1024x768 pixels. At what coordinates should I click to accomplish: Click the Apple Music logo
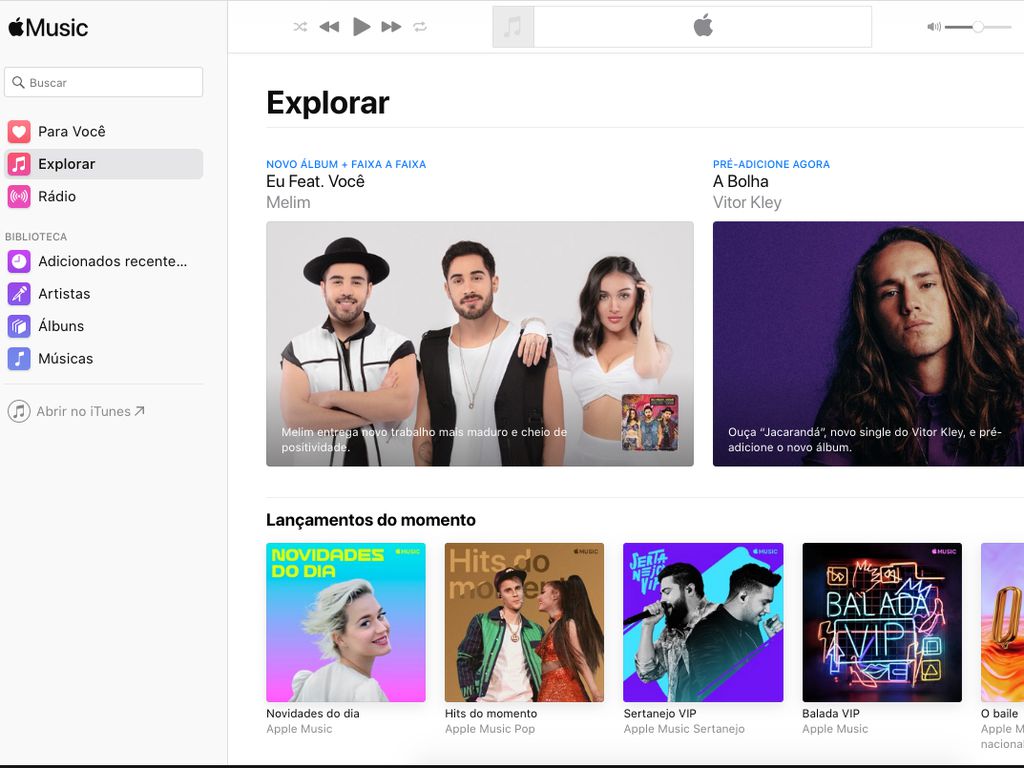click(x=48, y=27)
